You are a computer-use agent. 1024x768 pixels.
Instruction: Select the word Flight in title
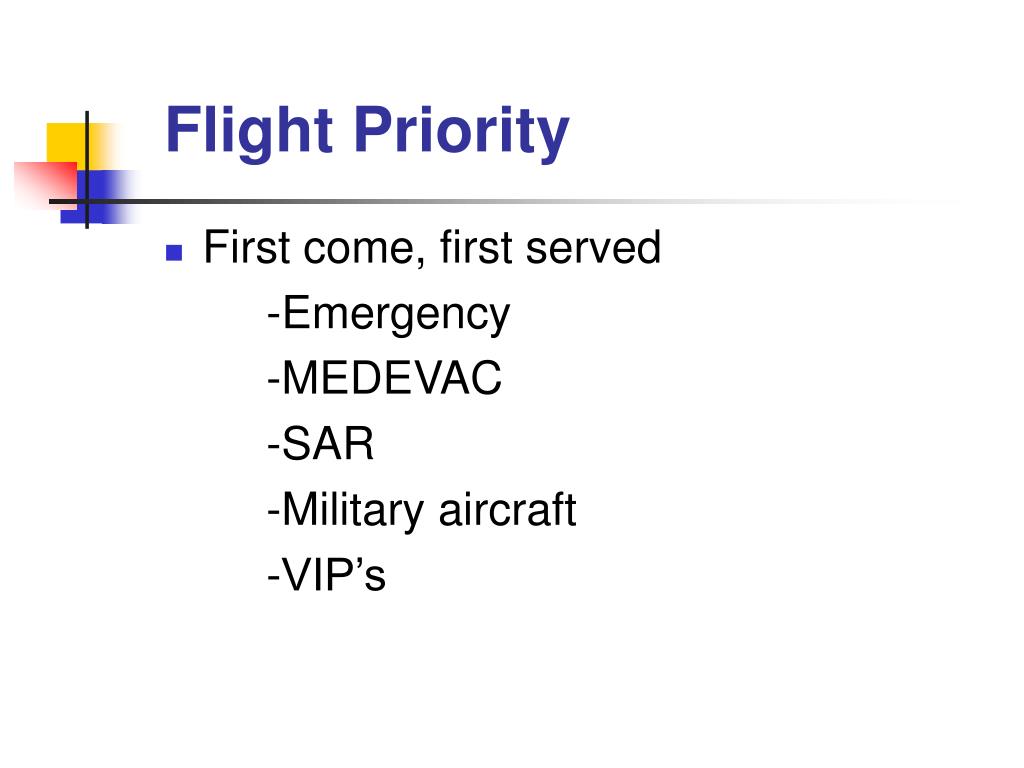coord(249,133)
